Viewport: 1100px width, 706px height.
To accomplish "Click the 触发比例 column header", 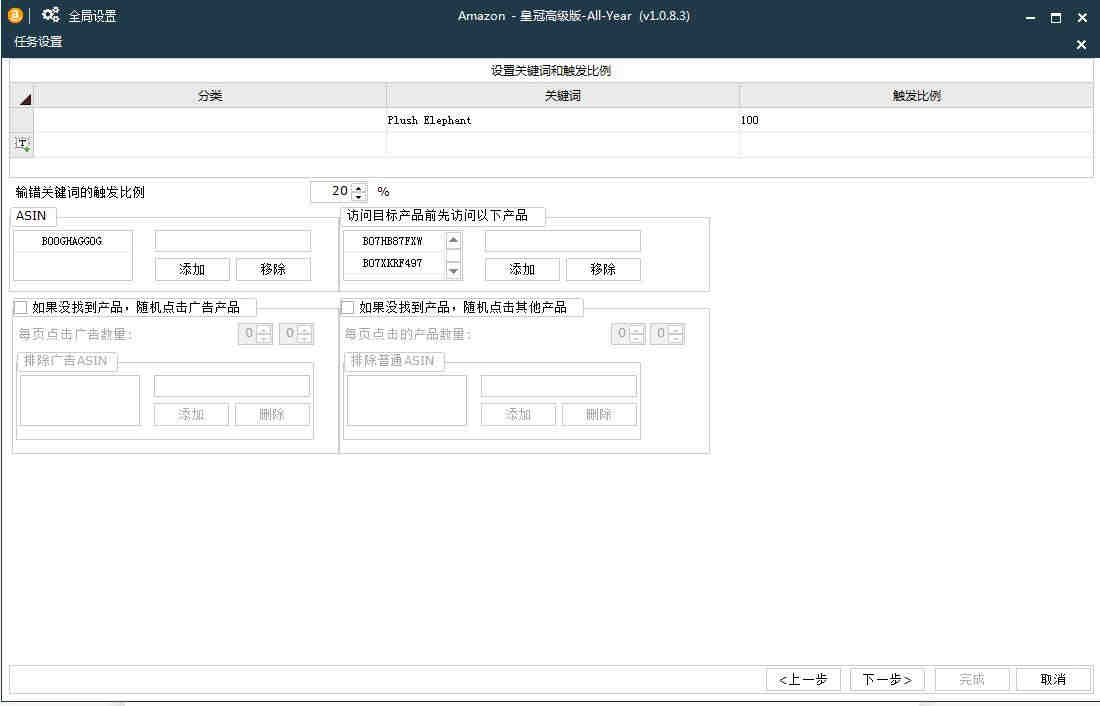I will pyautogui.click(x=915, y=96).
